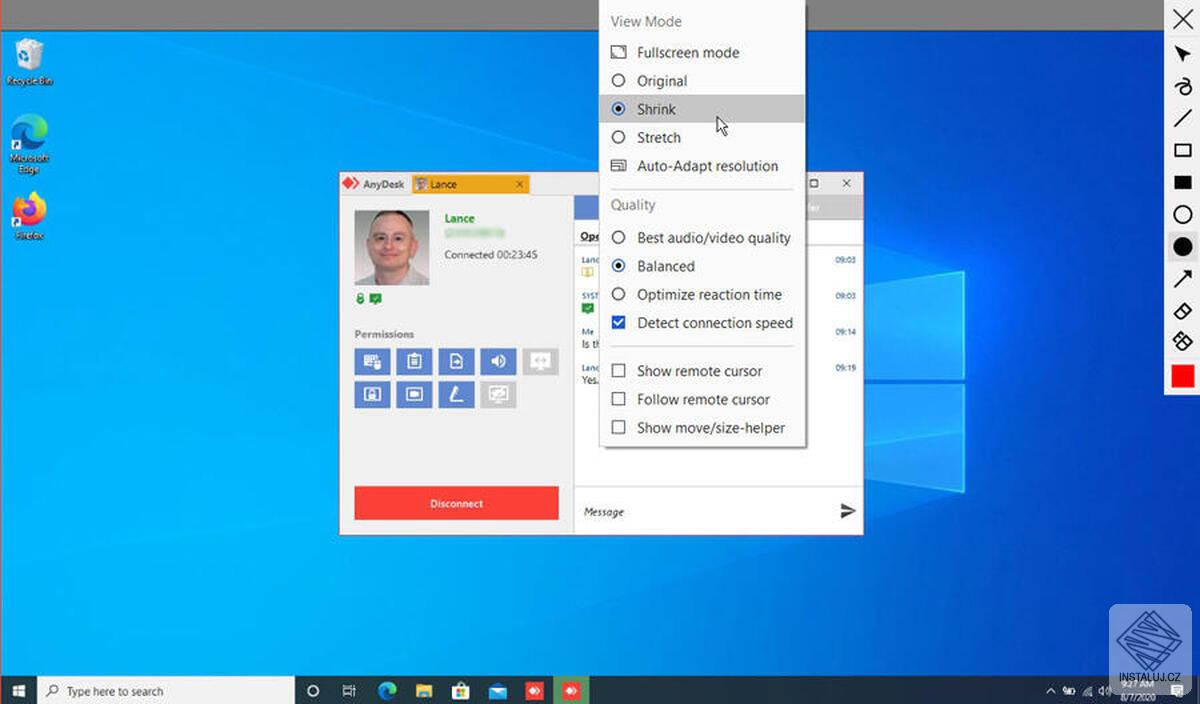1200x704 pixels.
Task: Select the freehand draw tool in the sidebar
Action: pyautogui.click(x=1183, y=86)
